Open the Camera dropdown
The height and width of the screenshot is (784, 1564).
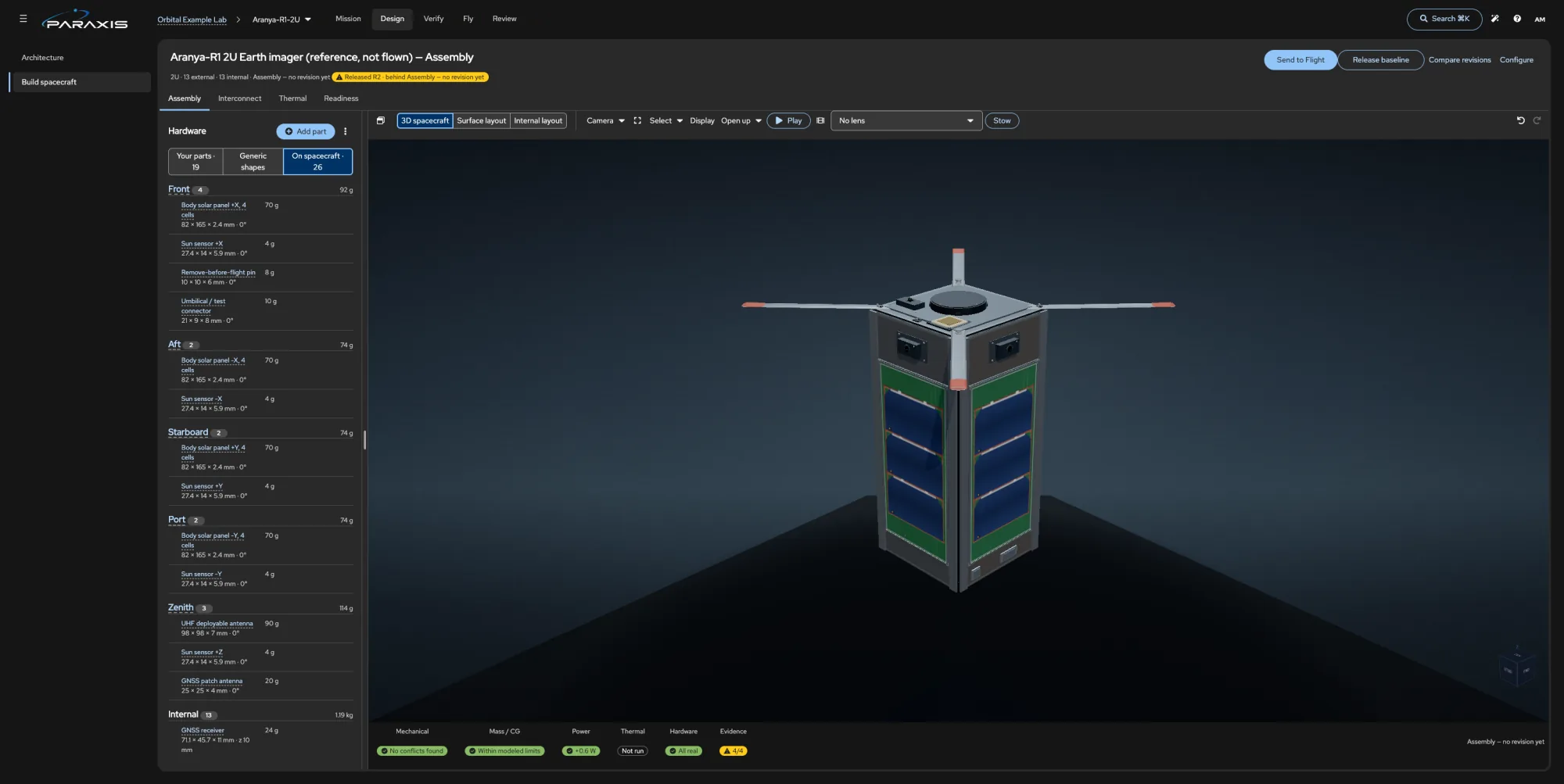coord(605,120)
